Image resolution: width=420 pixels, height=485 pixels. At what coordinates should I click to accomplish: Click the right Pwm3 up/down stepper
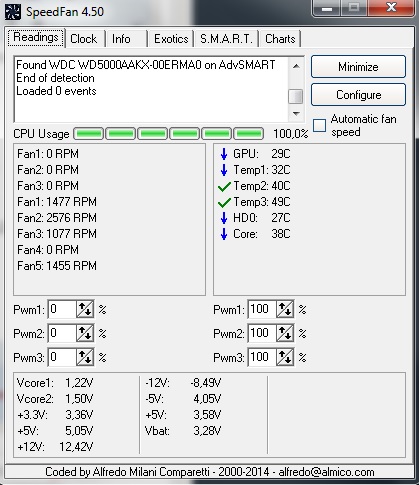285,357
